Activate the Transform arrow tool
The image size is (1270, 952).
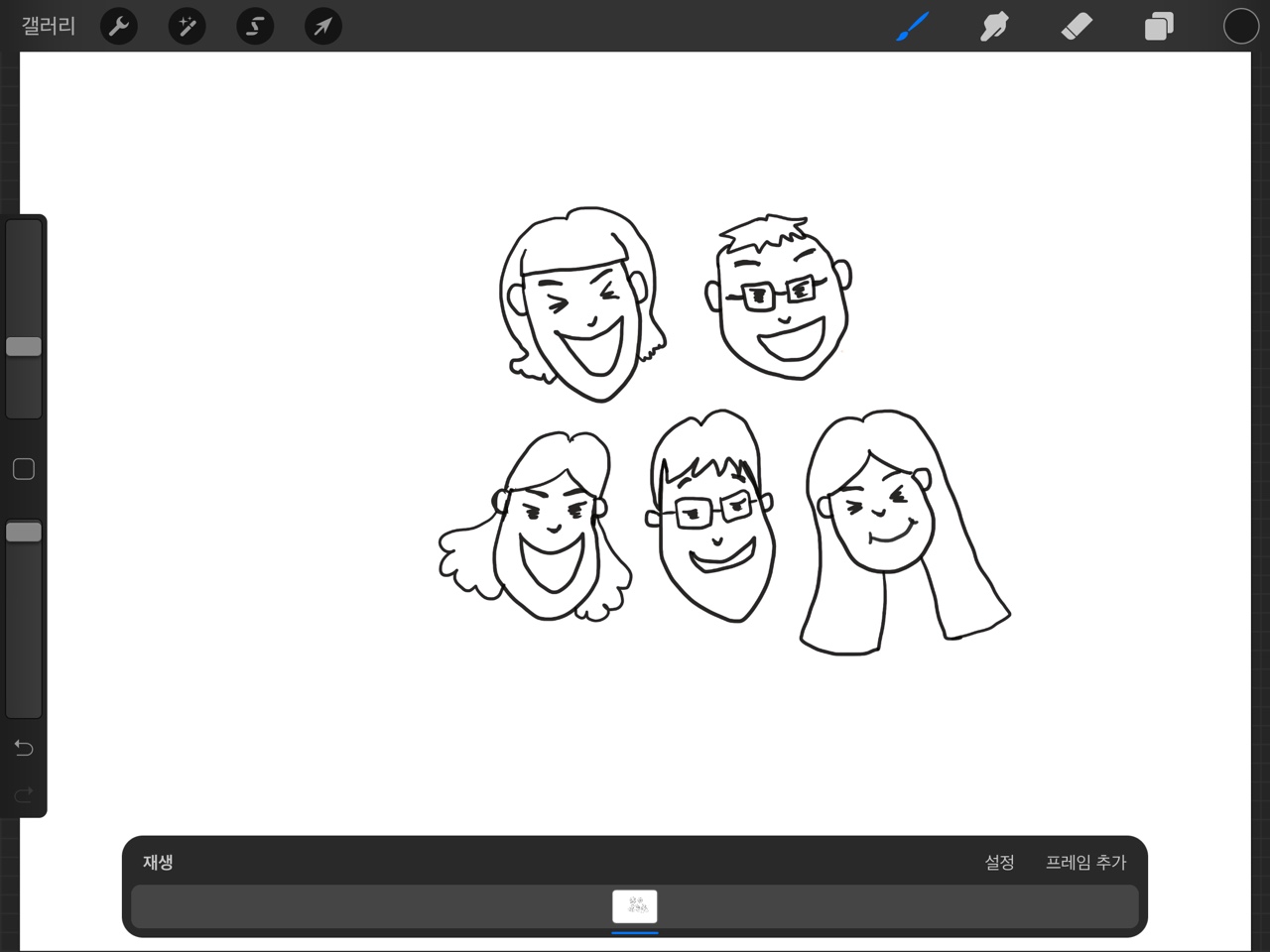322,26
